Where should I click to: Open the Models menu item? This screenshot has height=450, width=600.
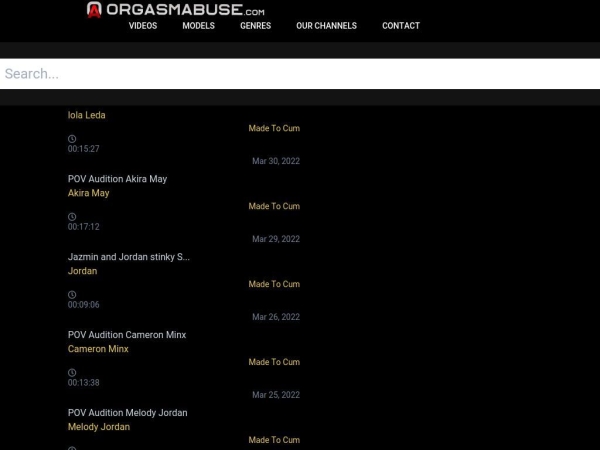tap(198, 26)
